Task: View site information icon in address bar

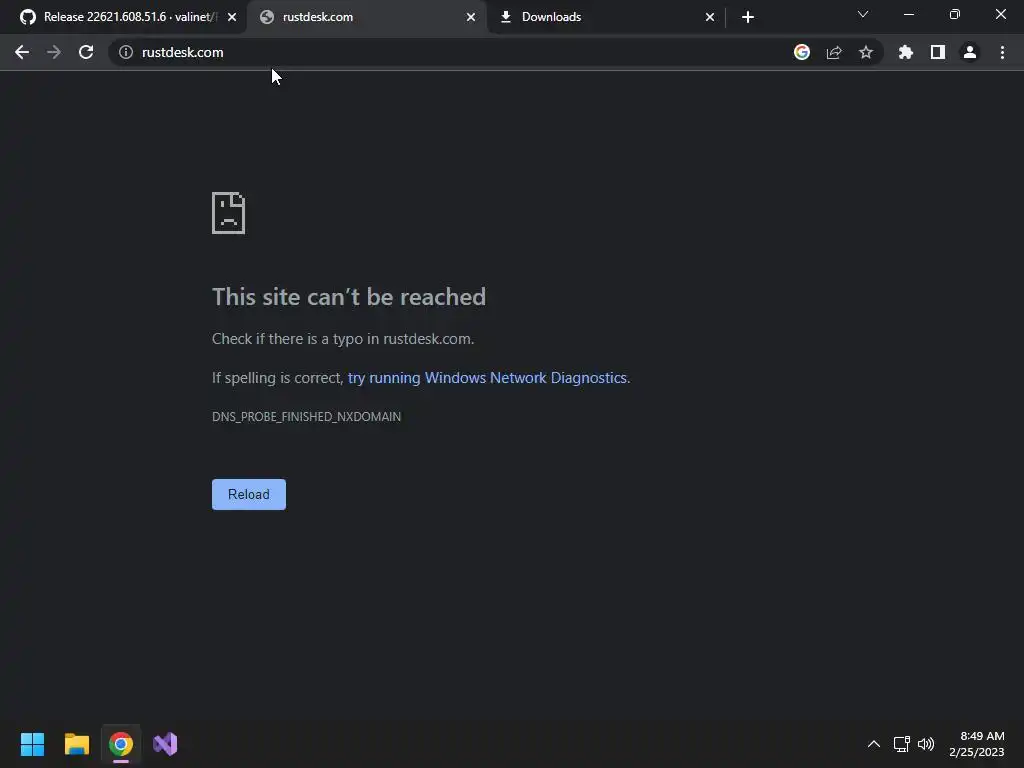Action: pyautogui.click(x=126, y=52)
